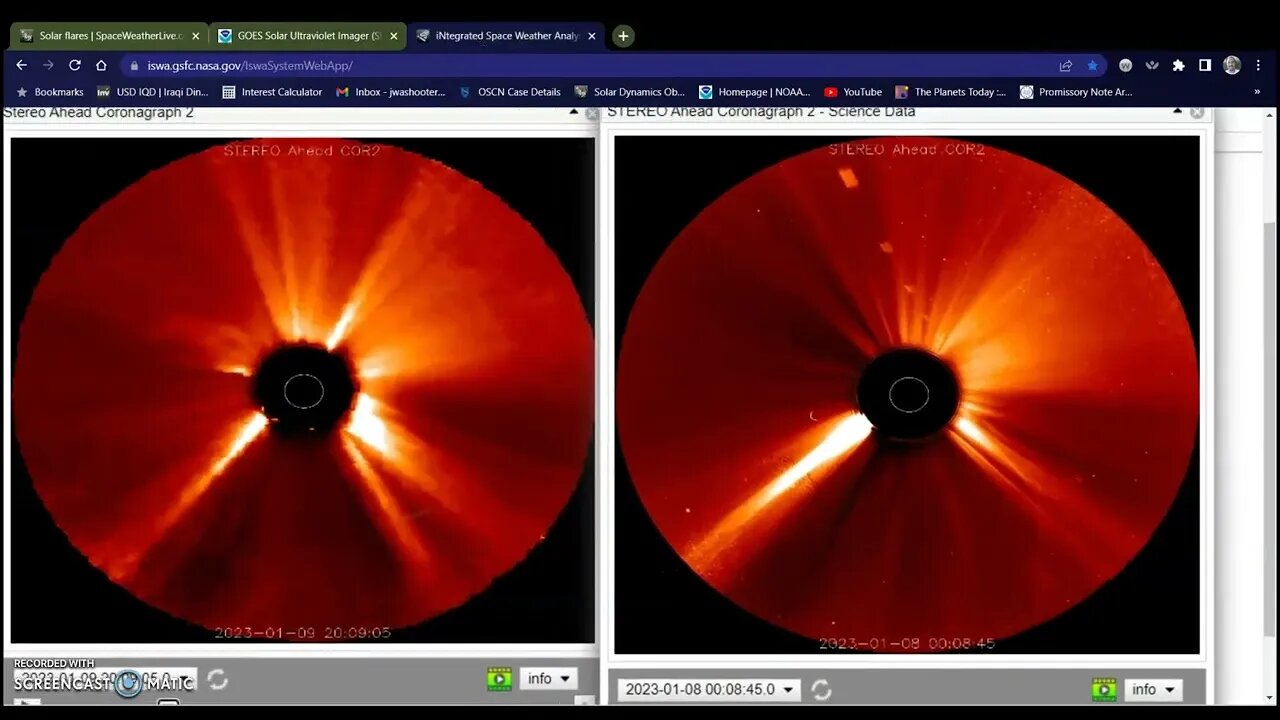Close the Science Data coronagraph panel
Image resolution: width=1280 pixels, height=720 pixels.
click(1196, 112)
